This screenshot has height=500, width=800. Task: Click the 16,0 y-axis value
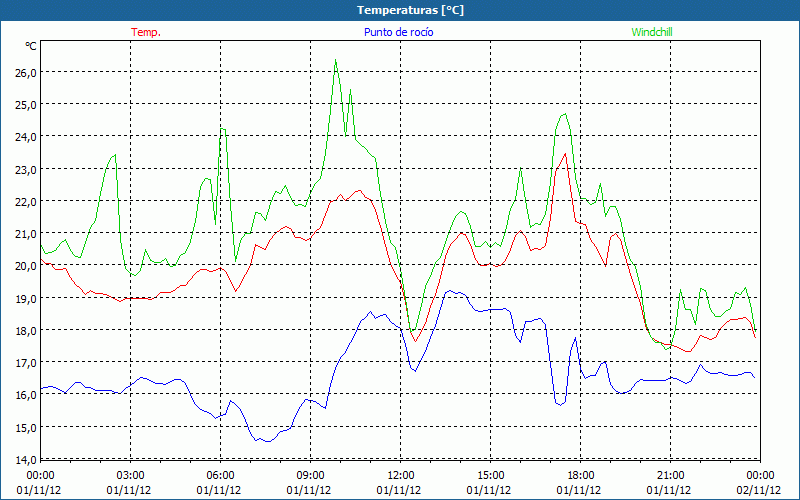click(27, 395)
